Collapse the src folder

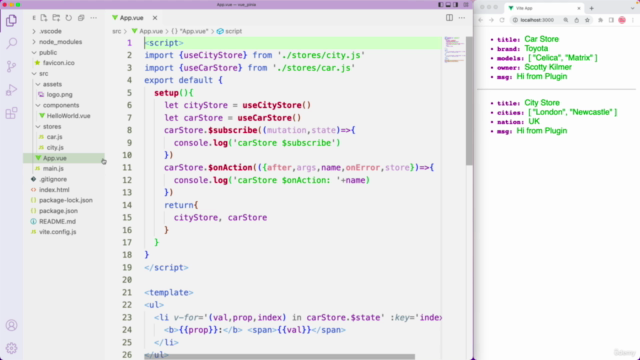[x=44, y=73]
